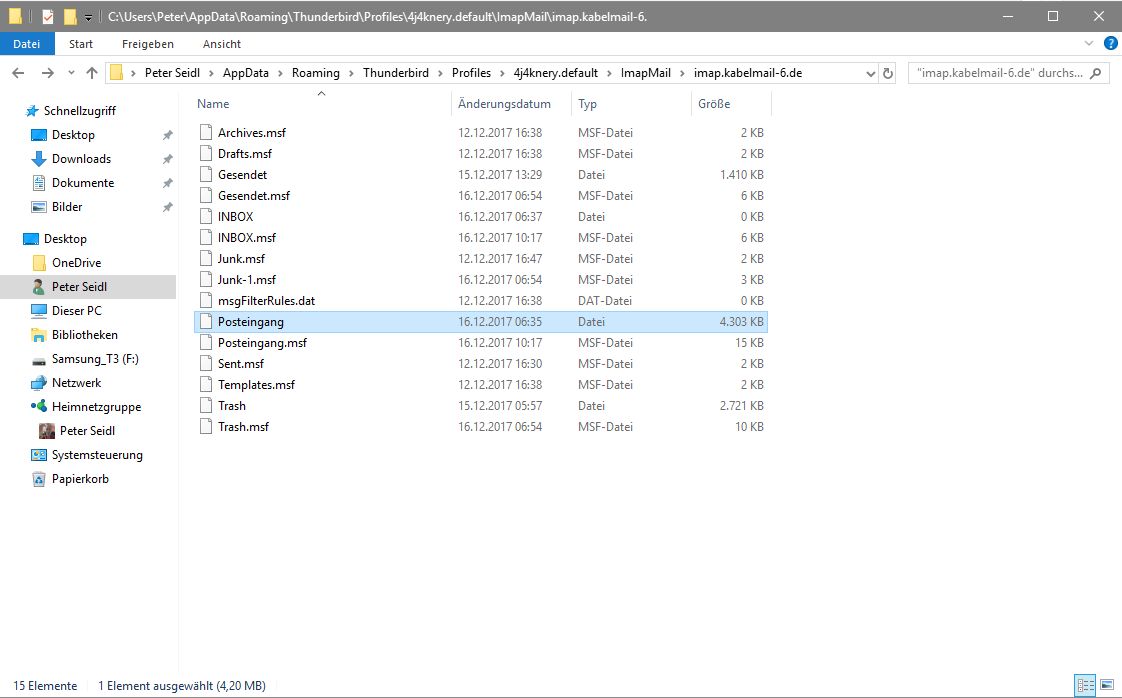Open Samsung_T3 (F:) drive

pyautogui.click(x=94, y=359)
